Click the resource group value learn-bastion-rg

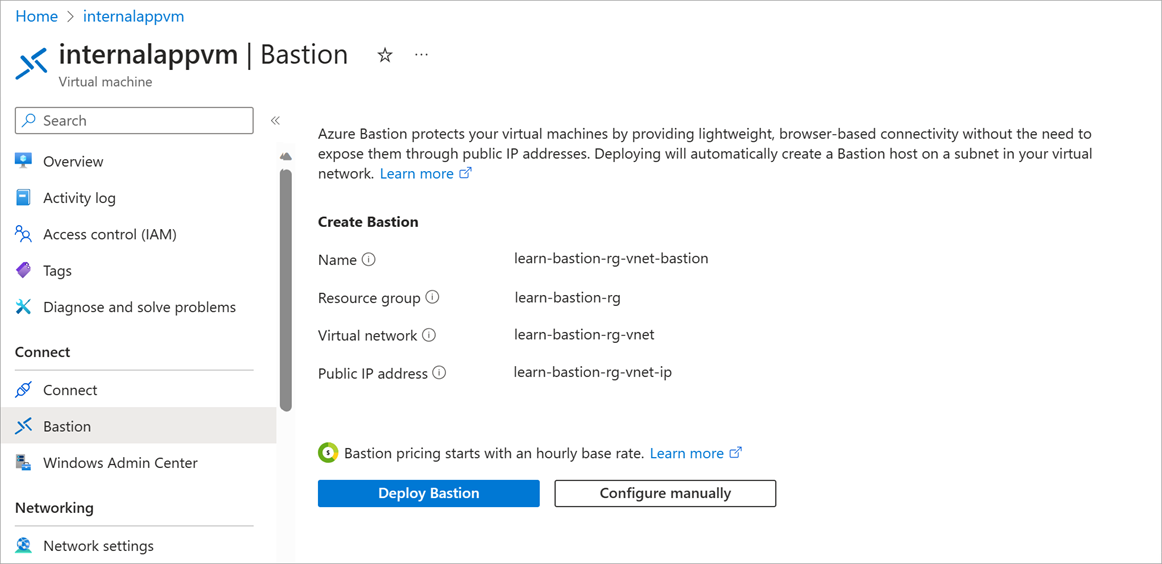(568, 298)
